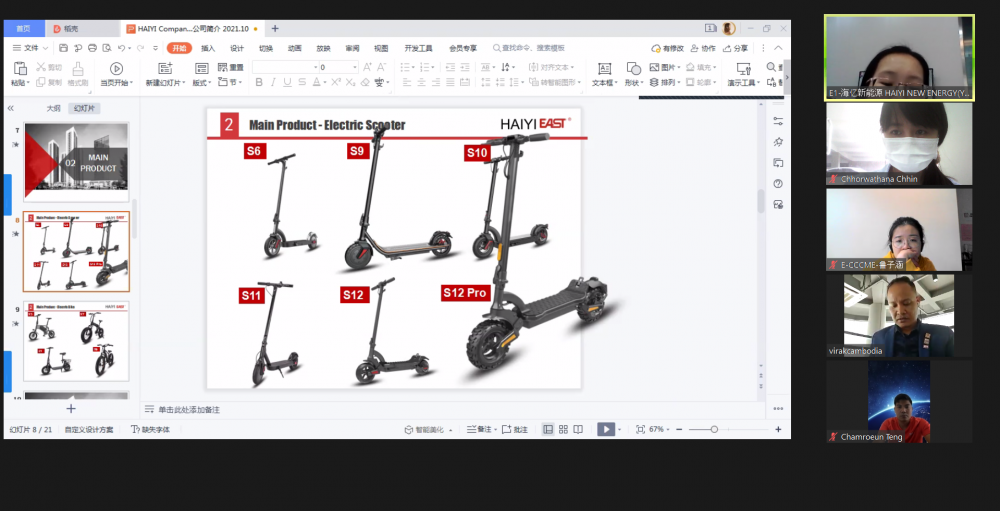The image size is (1000, 511).
Task: Toggle Underline text formatting
Action: click(x=287, y=83)
